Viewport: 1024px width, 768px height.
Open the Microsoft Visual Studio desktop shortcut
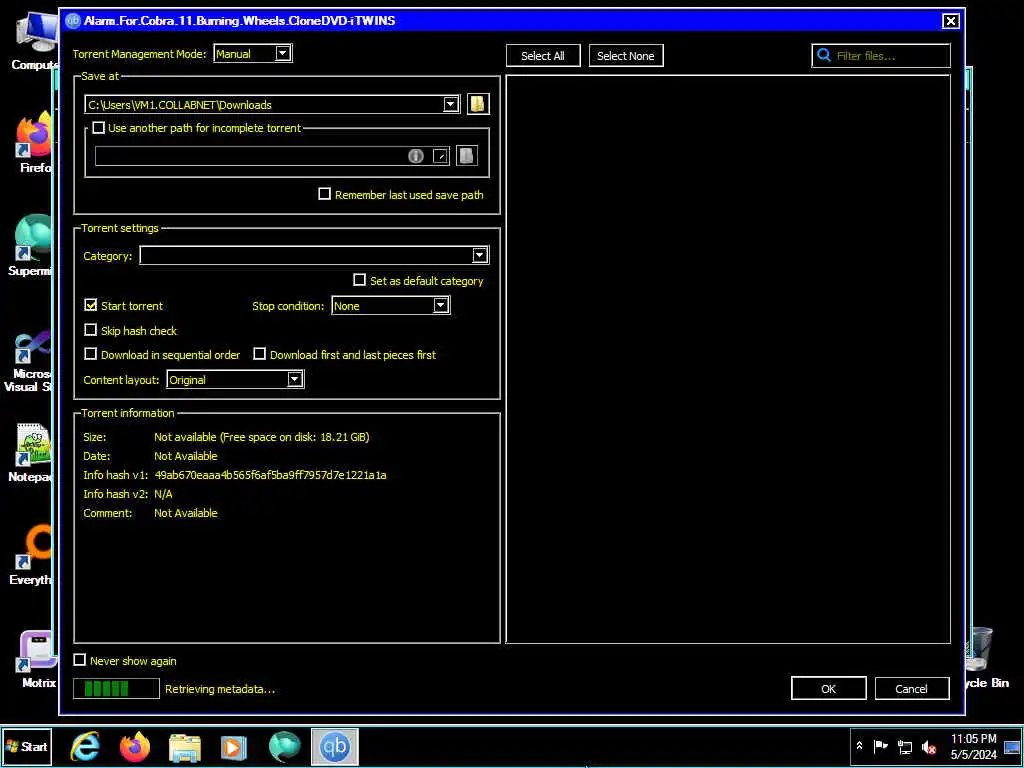30,361
